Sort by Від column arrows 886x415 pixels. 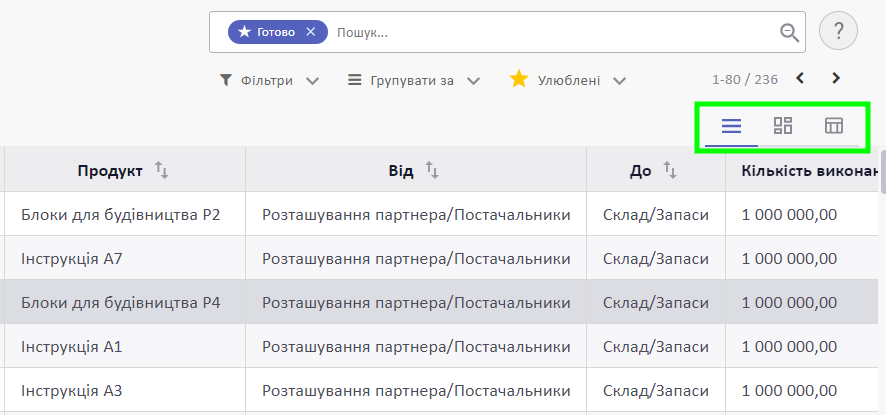pos(432,170)
